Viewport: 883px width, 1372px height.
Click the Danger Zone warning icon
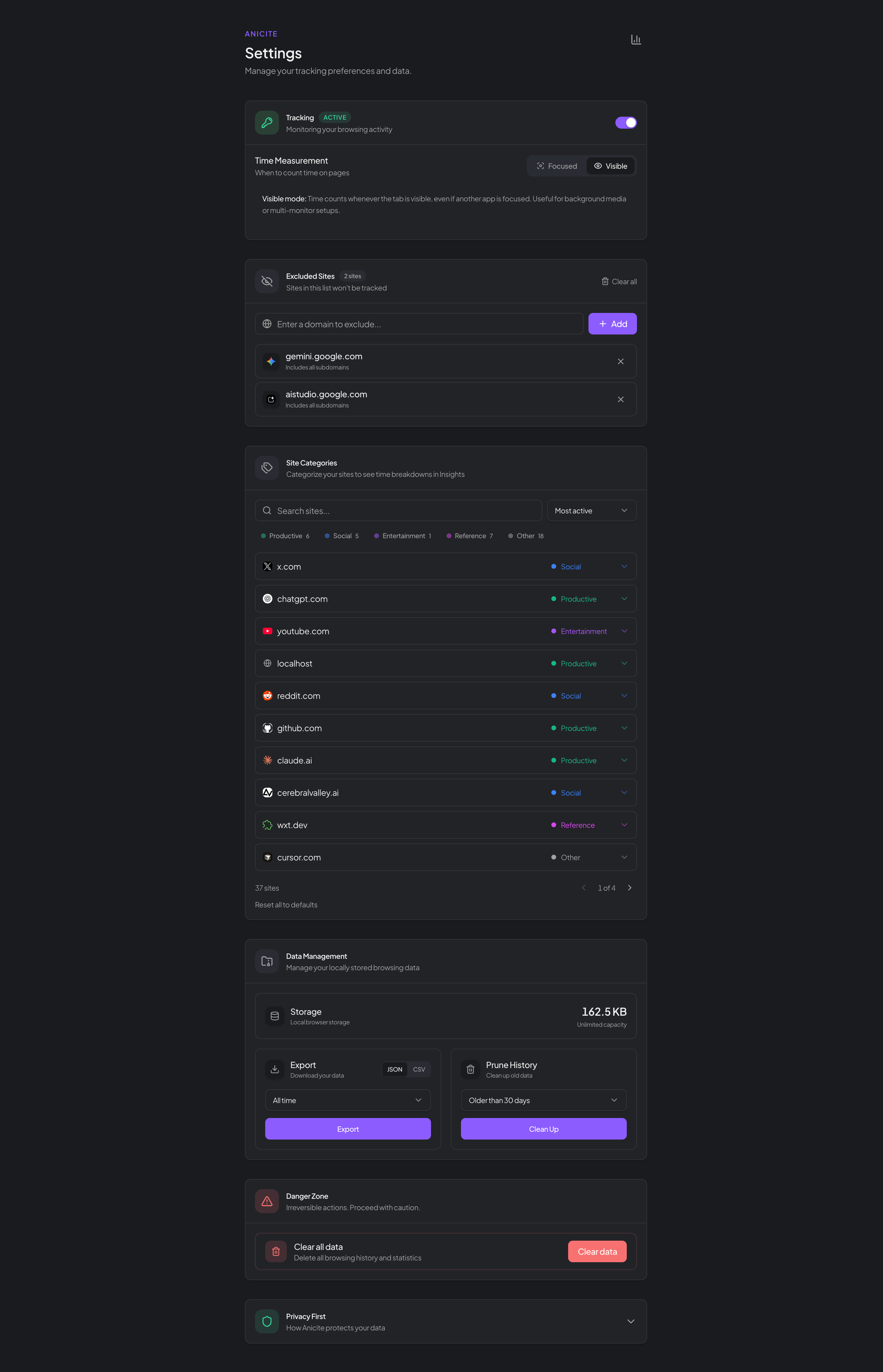pos(267,1201)
